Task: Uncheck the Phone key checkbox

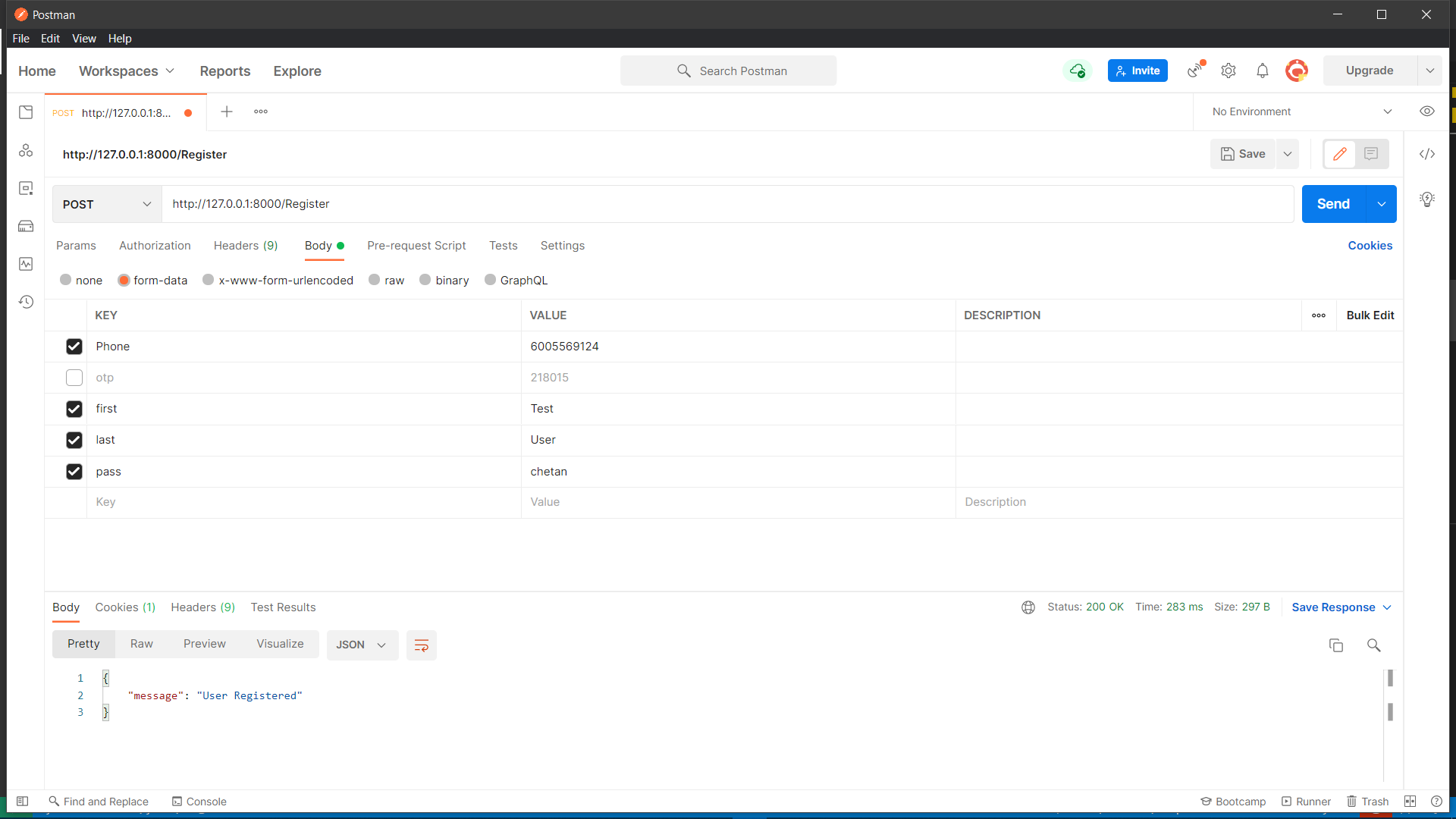Action: pos(74,347)
